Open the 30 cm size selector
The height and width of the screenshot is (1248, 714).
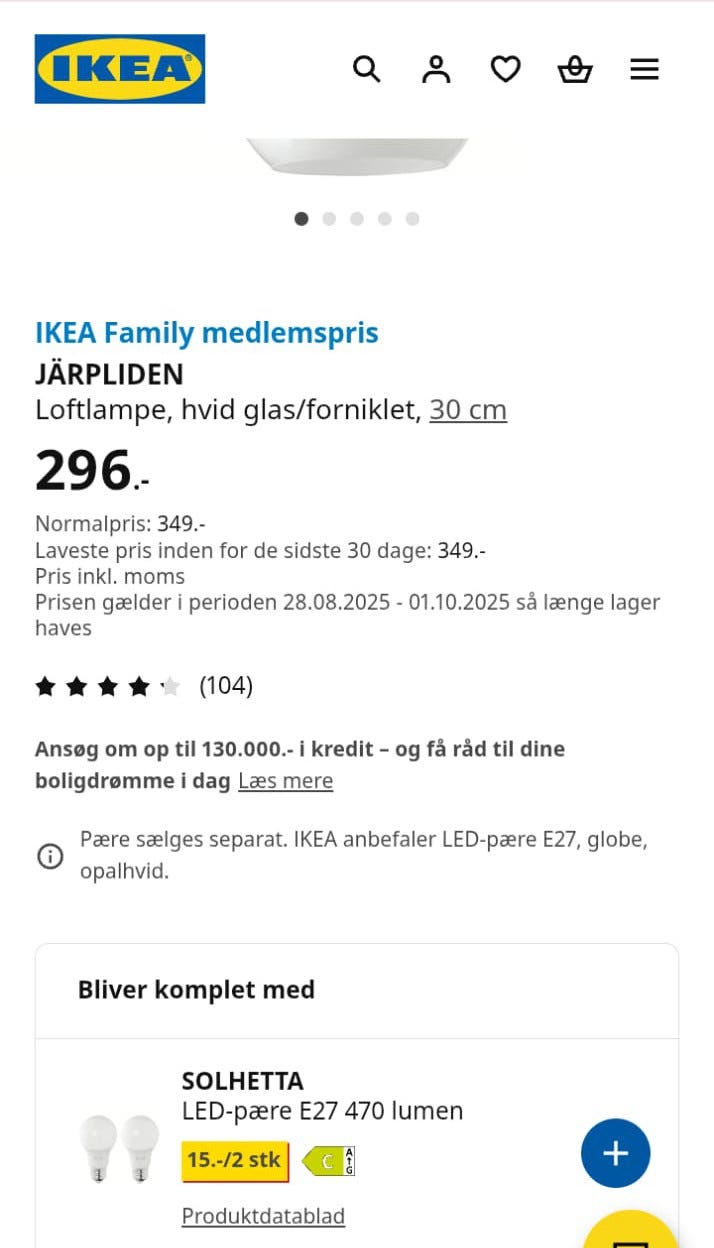(467, 409)
